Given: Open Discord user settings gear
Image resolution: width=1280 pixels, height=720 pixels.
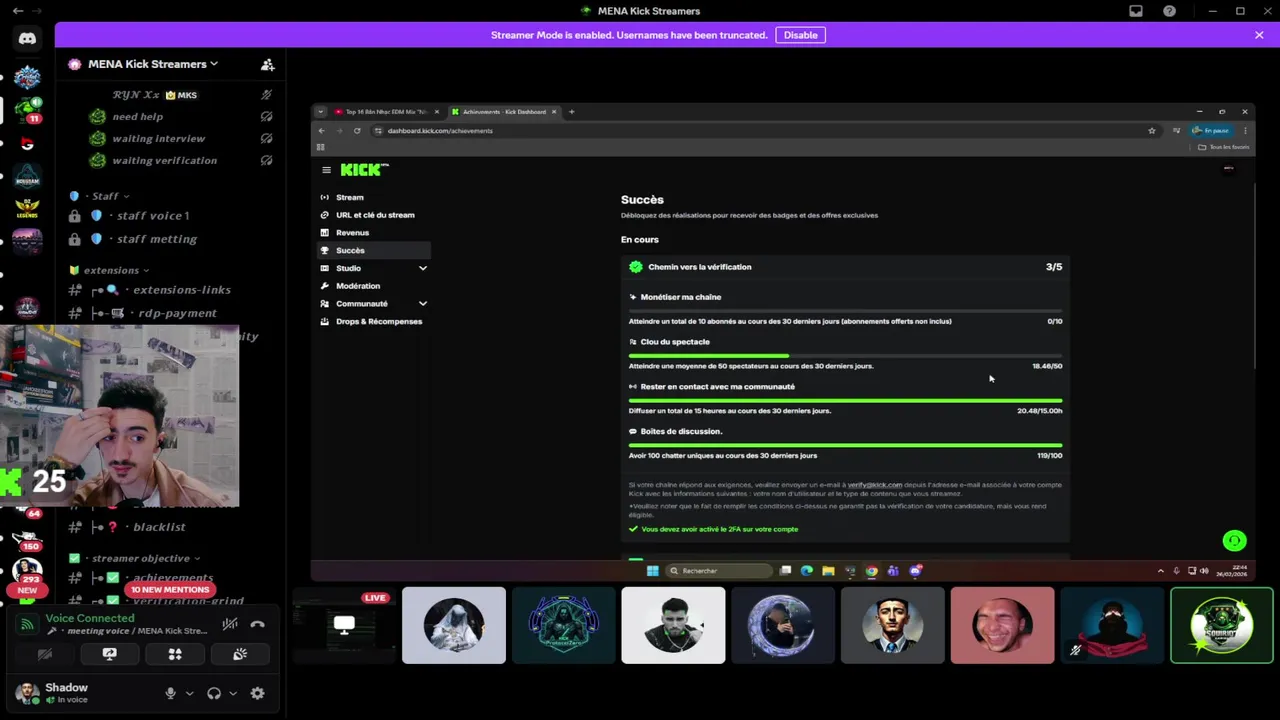Looking at the screenshot, I should point(257,693).
